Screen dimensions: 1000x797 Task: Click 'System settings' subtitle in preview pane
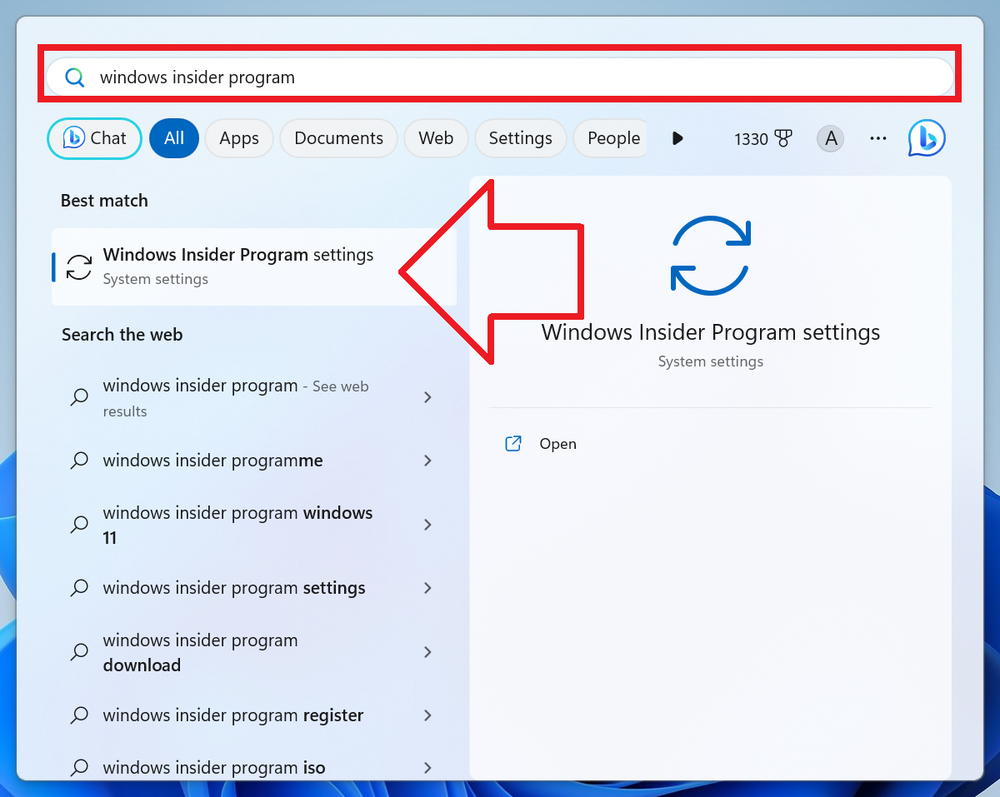click(x=710, y=362)
